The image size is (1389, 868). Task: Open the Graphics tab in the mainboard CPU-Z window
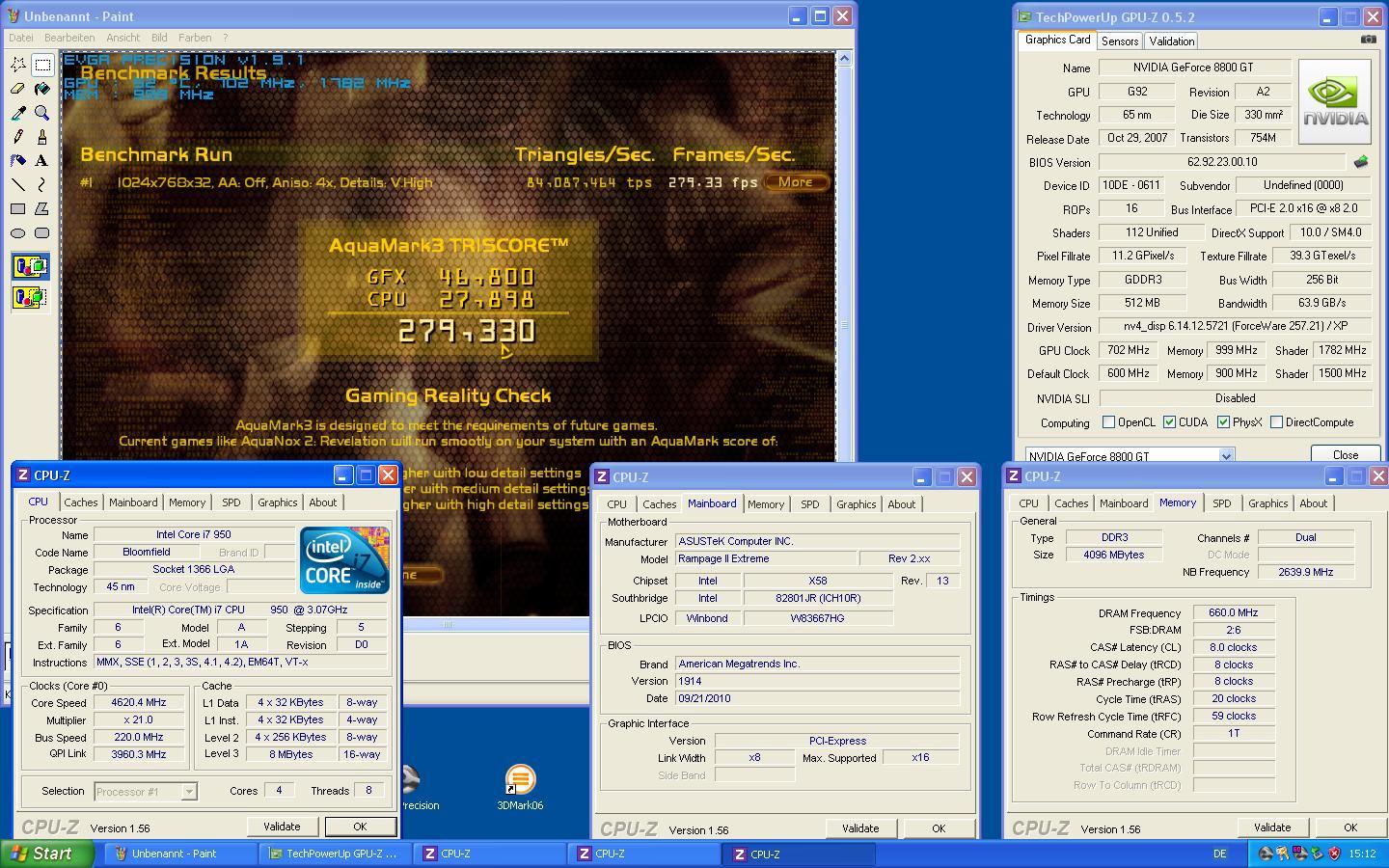coord(857,504)
